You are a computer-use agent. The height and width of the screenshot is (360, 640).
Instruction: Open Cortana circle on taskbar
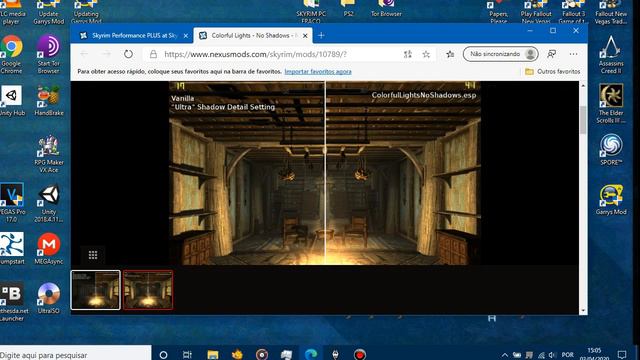click(x=163, y=355)
